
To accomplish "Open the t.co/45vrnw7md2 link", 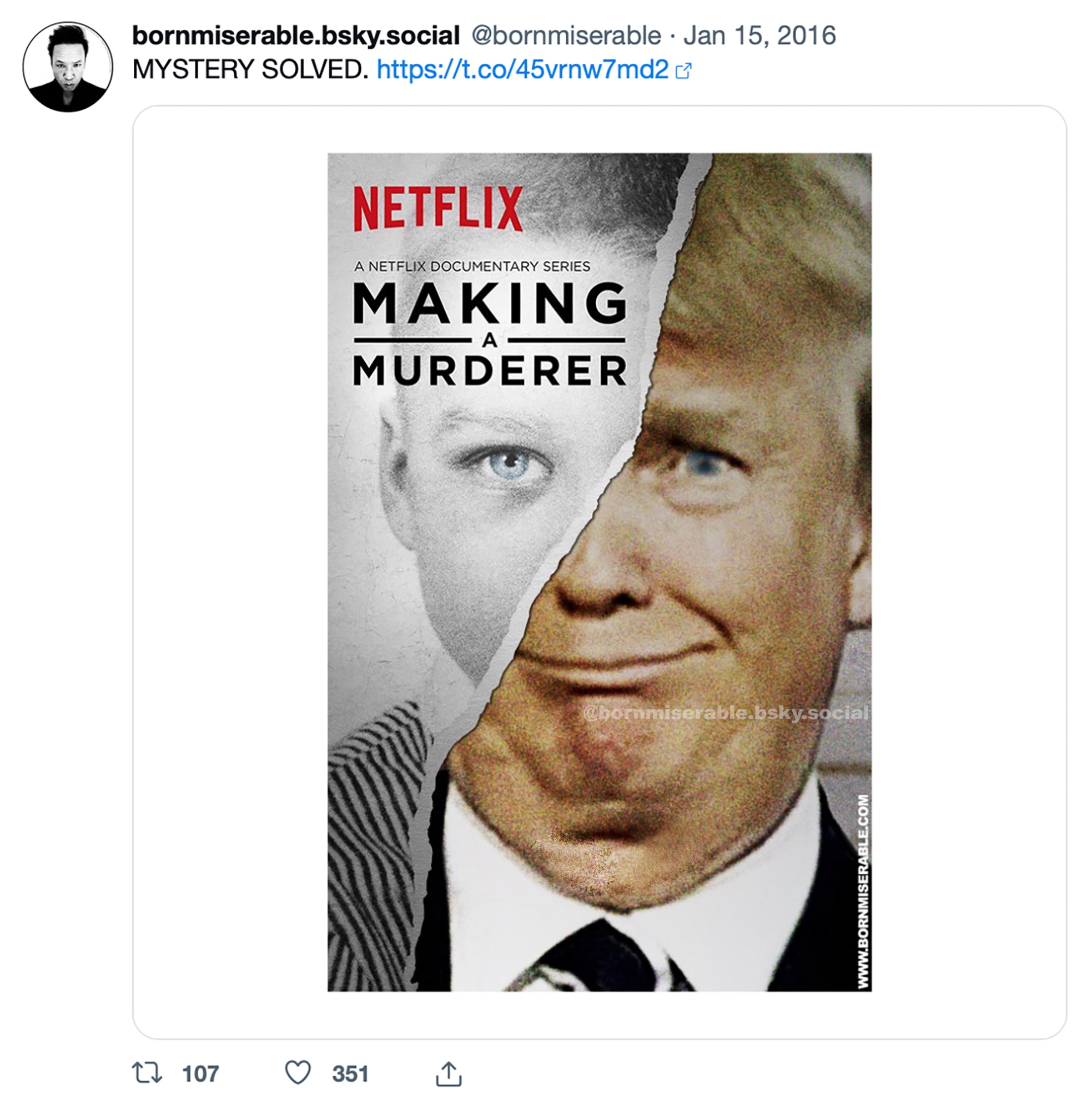I will [x=522, y=69].
